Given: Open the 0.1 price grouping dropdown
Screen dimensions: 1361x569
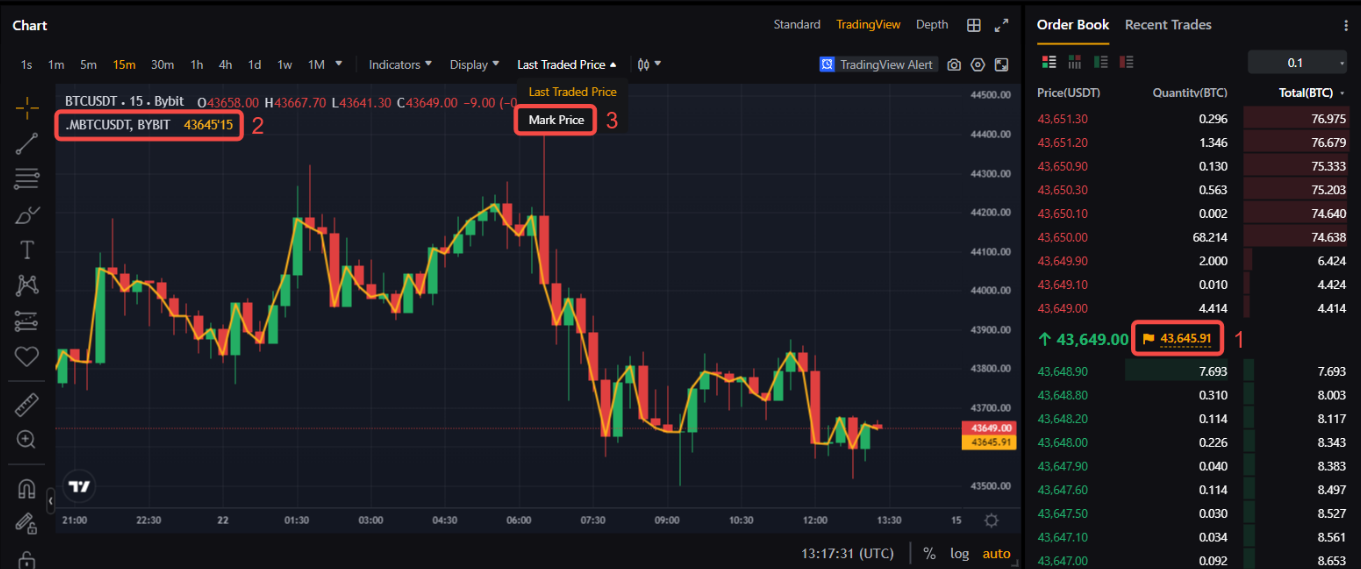Looking at the screenshot, I should (1297, 62).
